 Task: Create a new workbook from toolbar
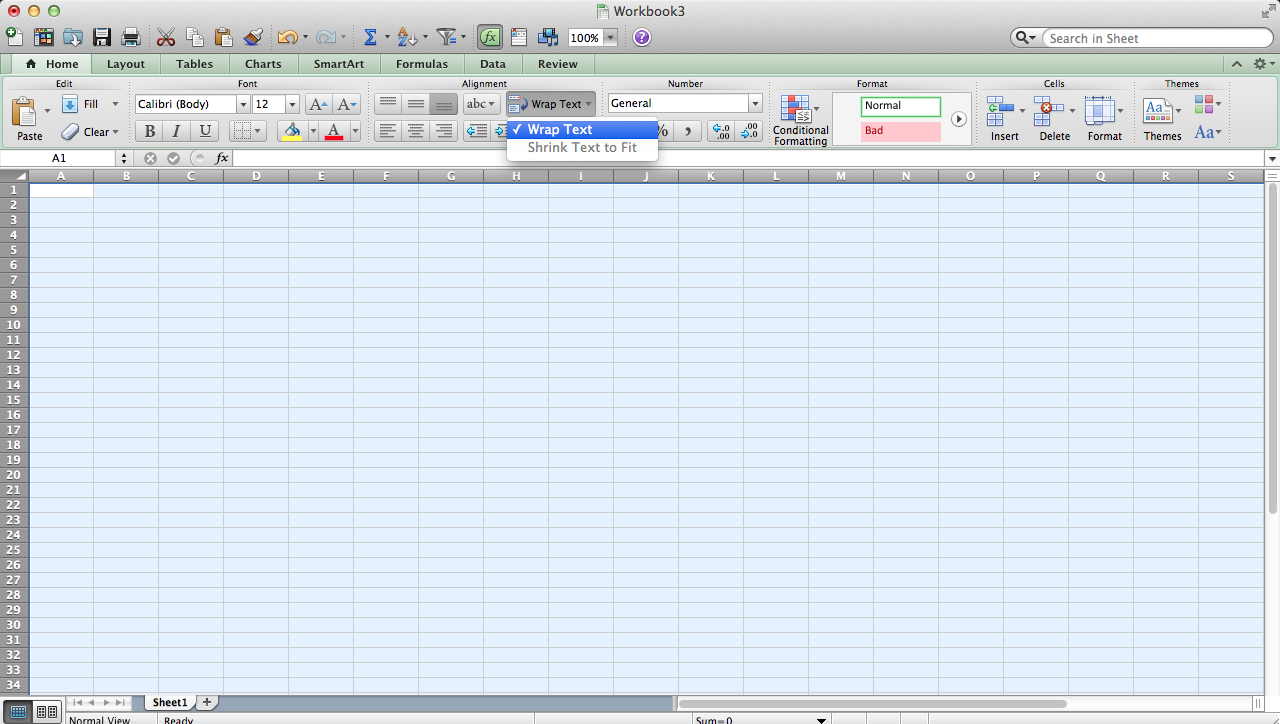14,37
